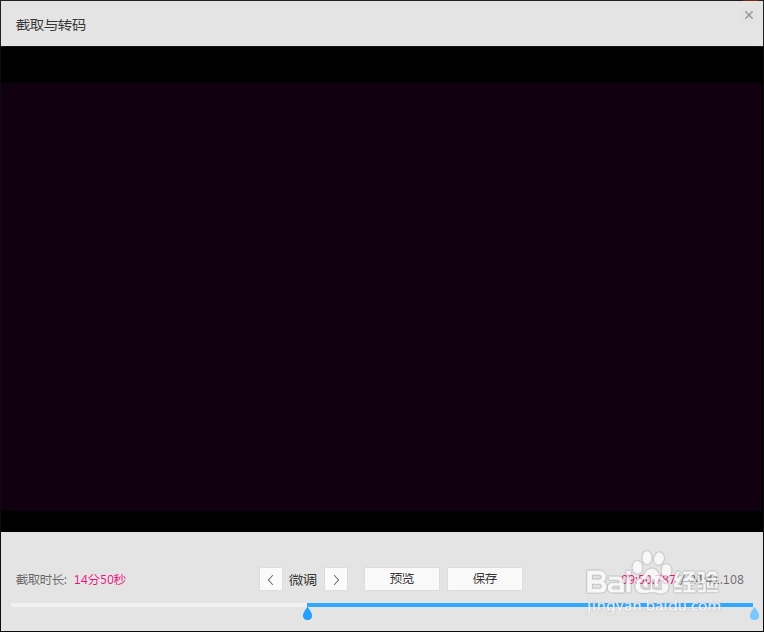Click the unselected grey part of the timeline
Image resolution: width=764 pixels, height=632 pixels.
pyautogui.click(x=159, y=605)
